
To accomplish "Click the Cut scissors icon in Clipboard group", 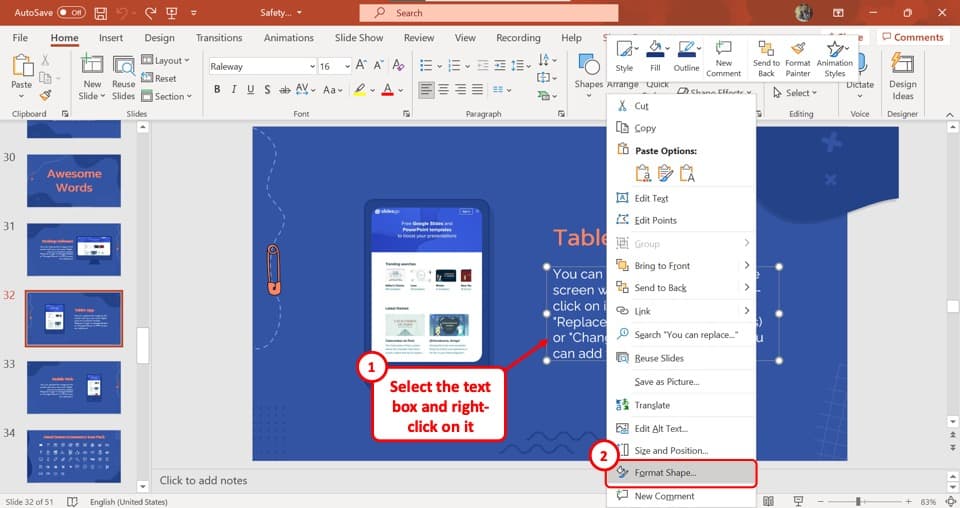I will (45, 60).
